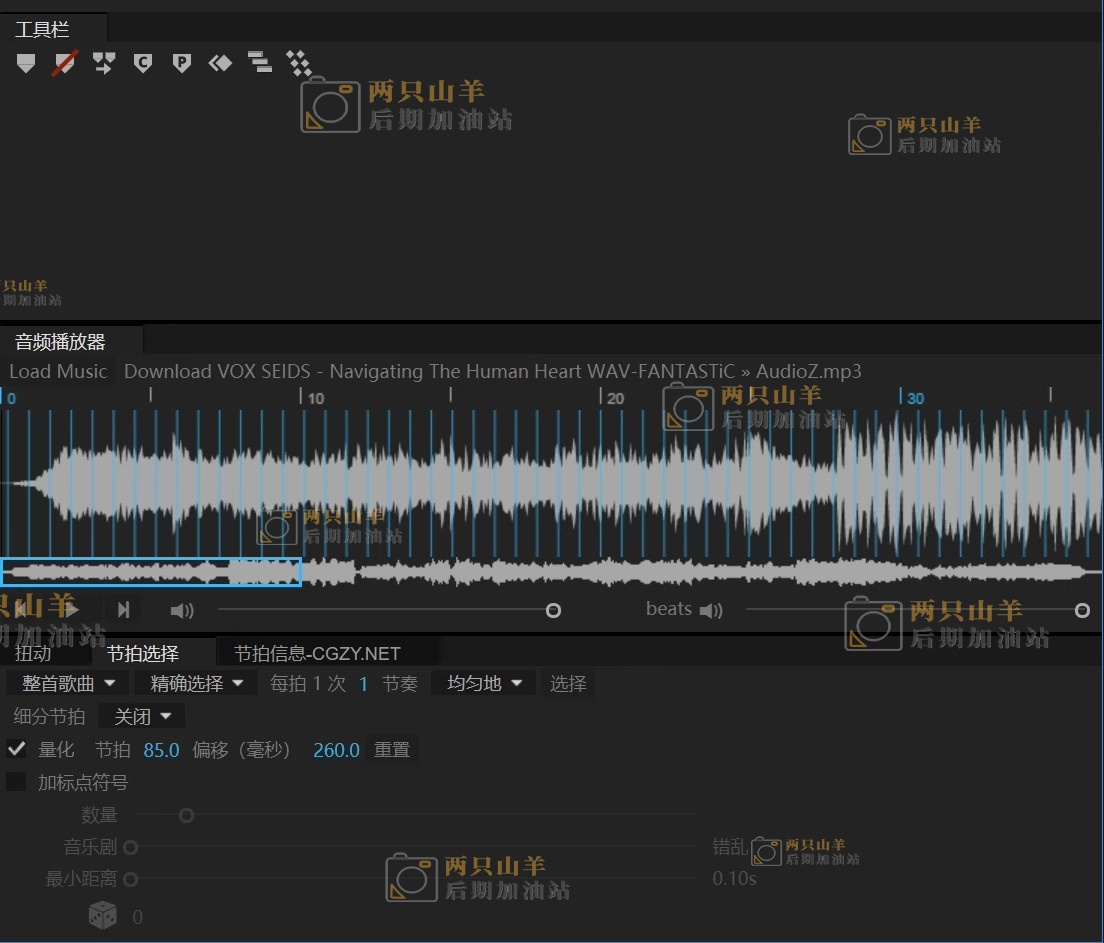
Task: Open the 关闭 dropdown for 细分节拍
Action: pyautogui.click(x=142, y=717)
